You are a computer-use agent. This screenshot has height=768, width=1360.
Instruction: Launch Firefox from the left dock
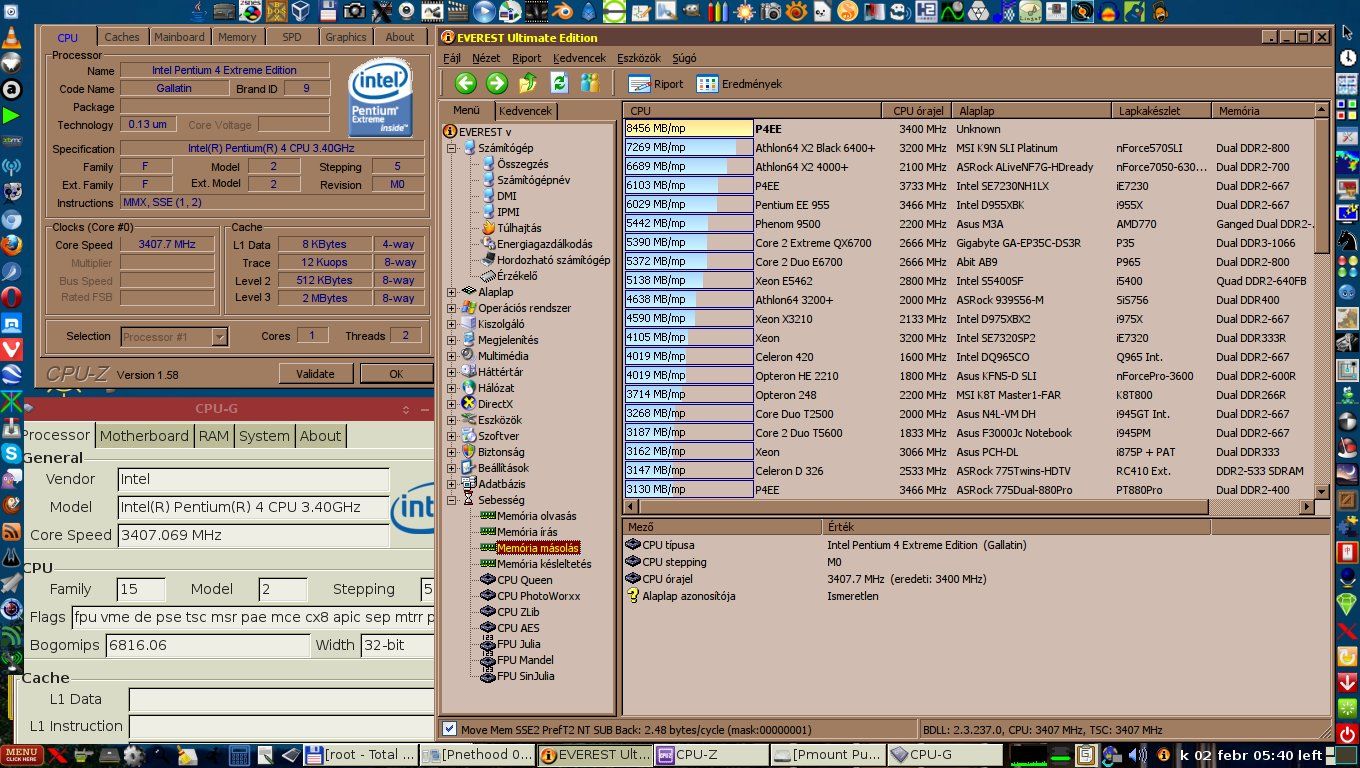(x=12, y=246)
